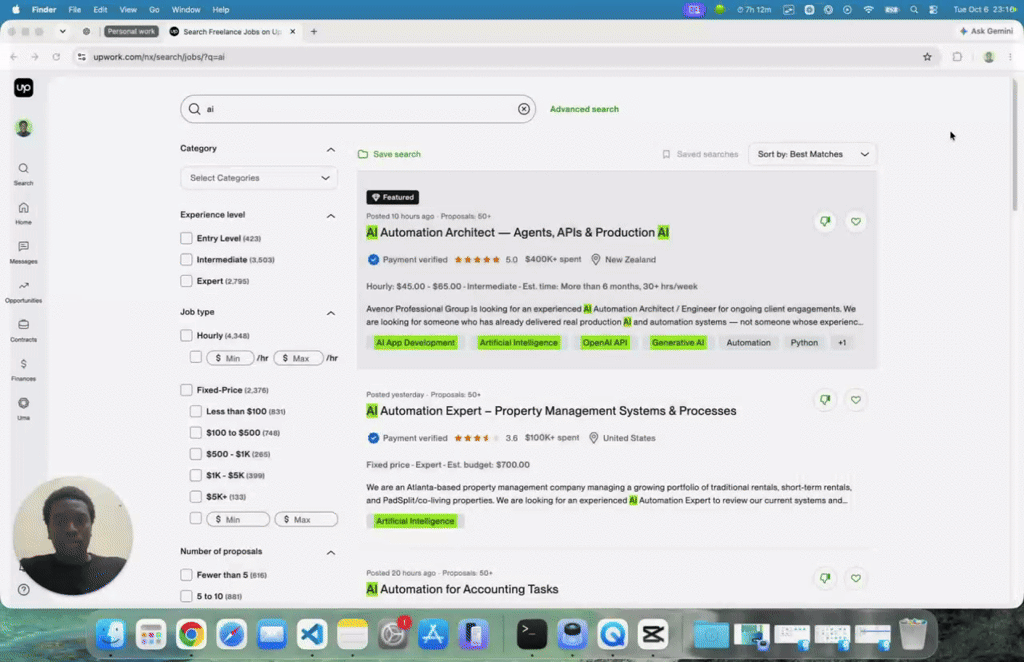Enable the Hourly job type filter
The height and width of the screenshot is (662, 1024).
[186, 336]
